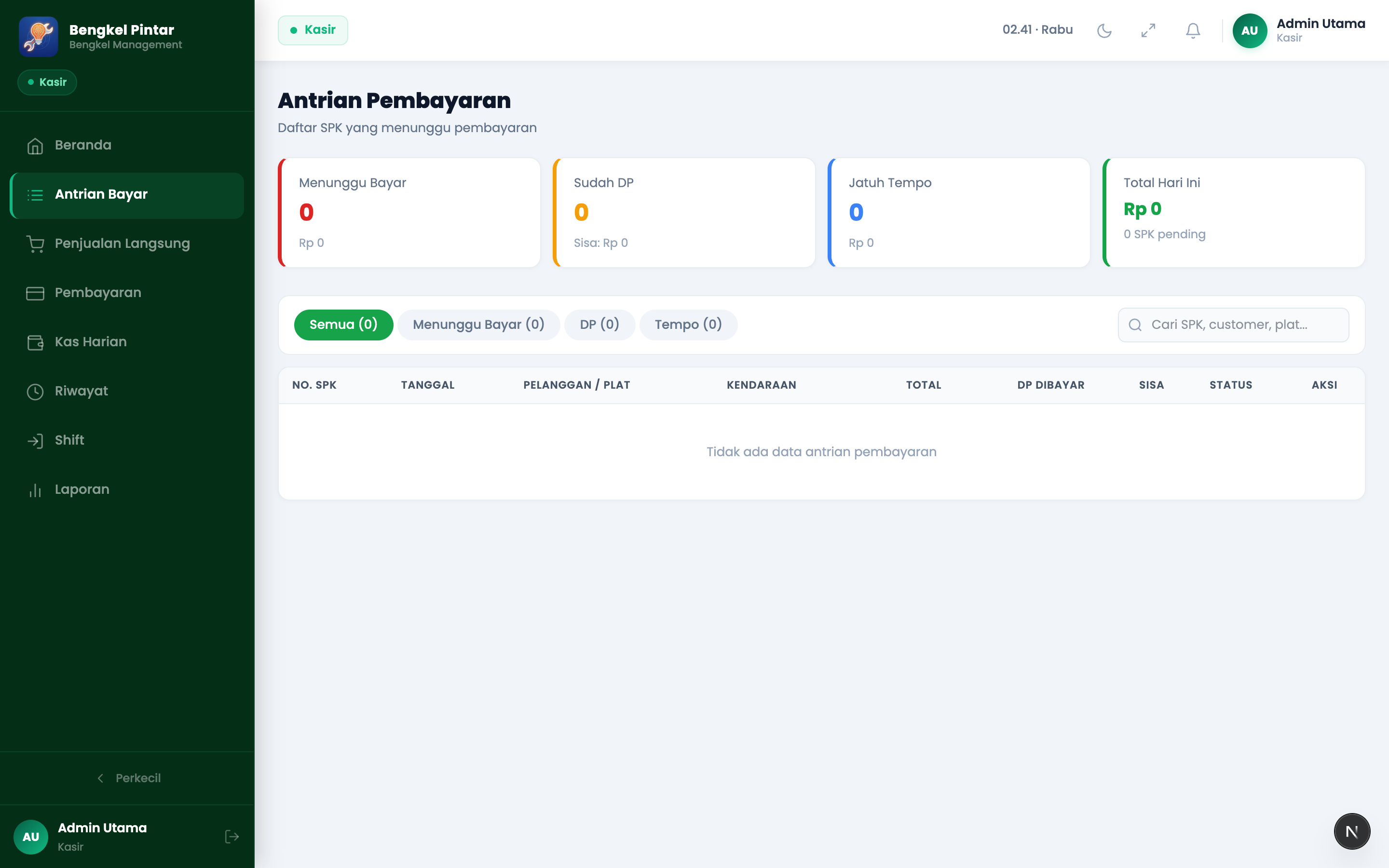Open Riwayat clock icon
The height and width of the screenshot is (868, 1389).
35,392
